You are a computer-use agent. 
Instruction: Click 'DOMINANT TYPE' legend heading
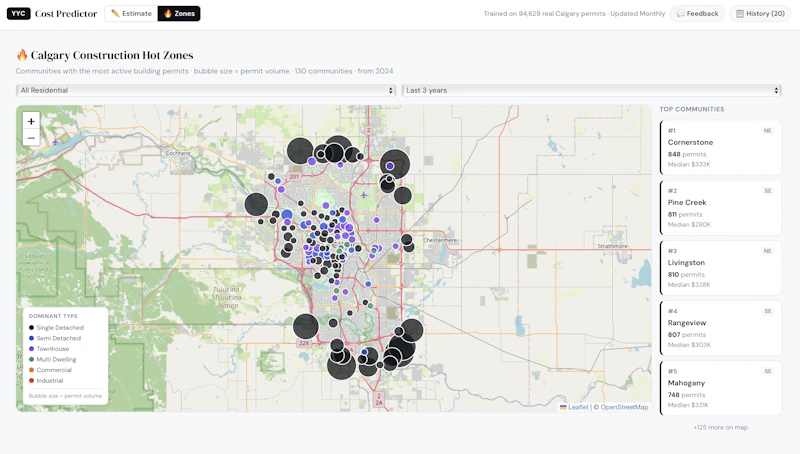pyautogui.click(x=53, y=316)
